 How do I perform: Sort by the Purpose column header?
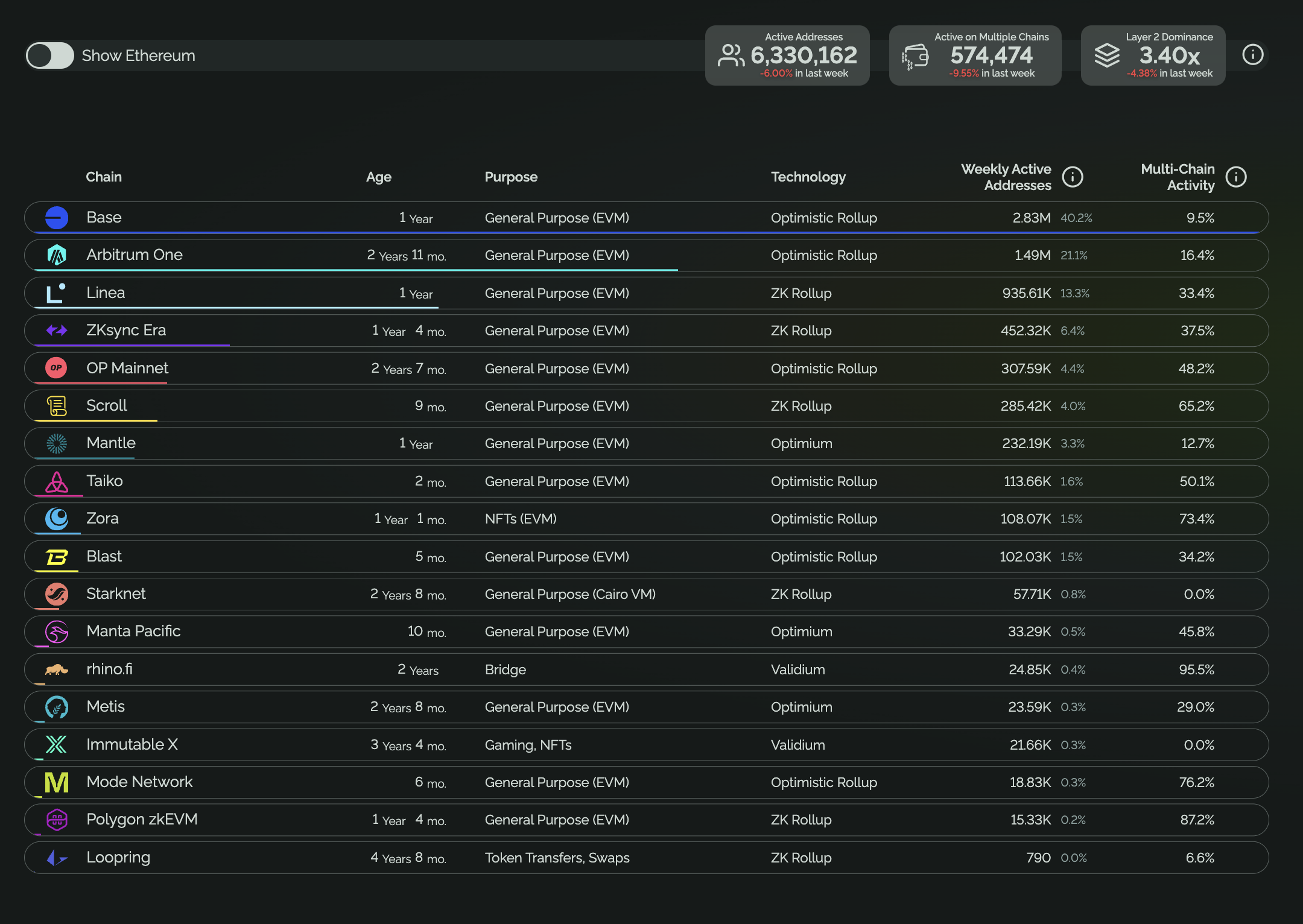511,177
